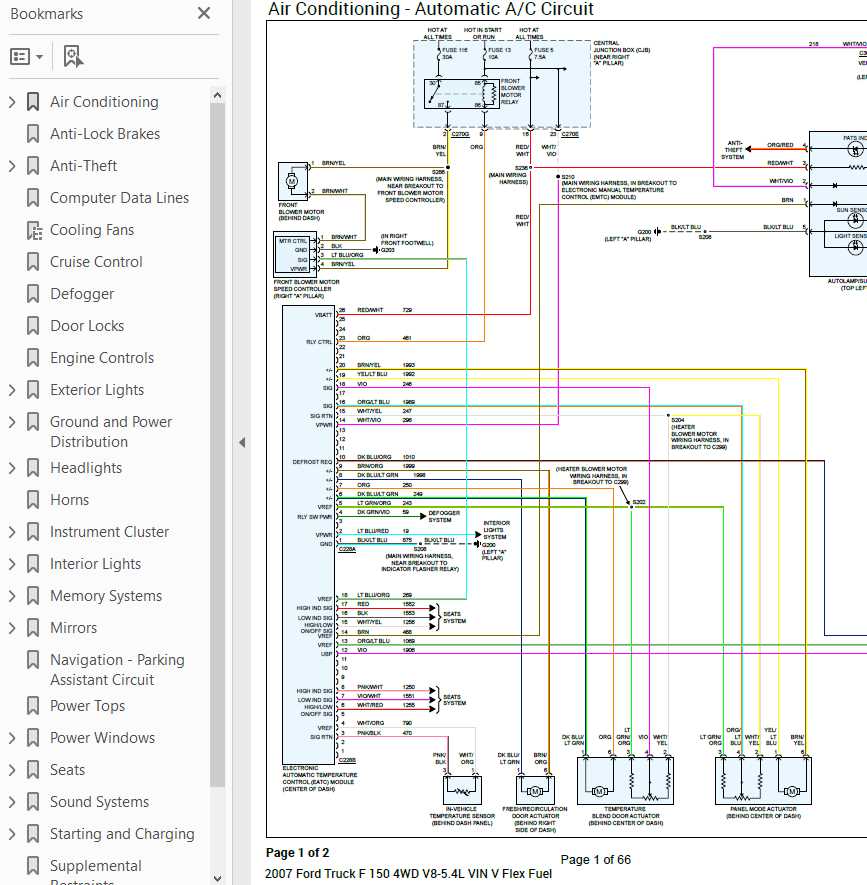Open the Anti-Theft bookmark
Viewport: 867px width, 885px height.
point(84,166)
